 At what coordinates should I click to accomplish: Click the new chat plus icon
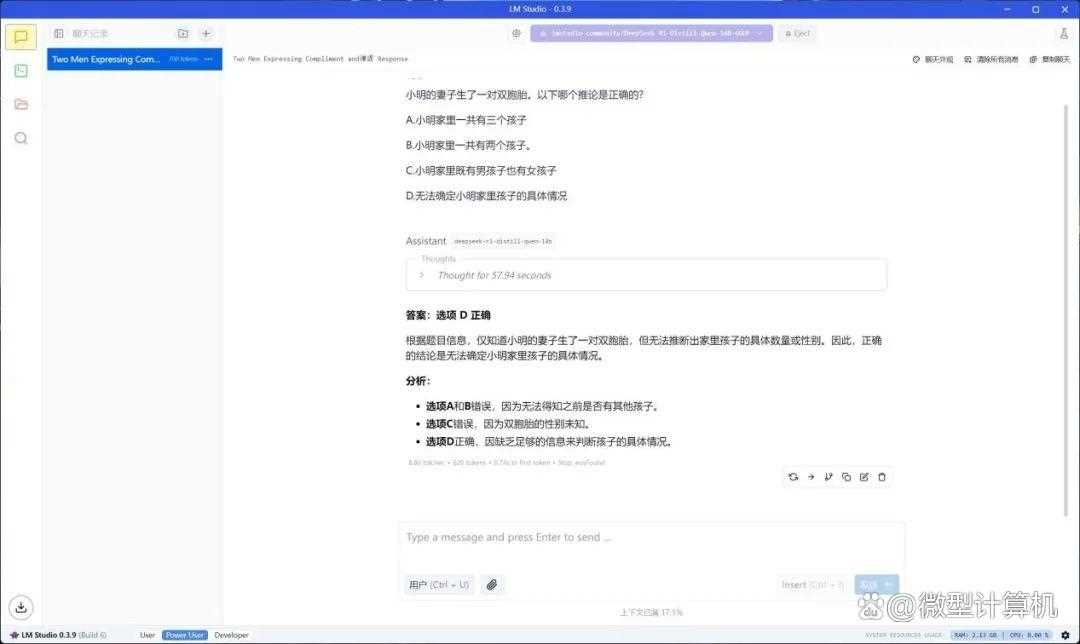(206, 33)
